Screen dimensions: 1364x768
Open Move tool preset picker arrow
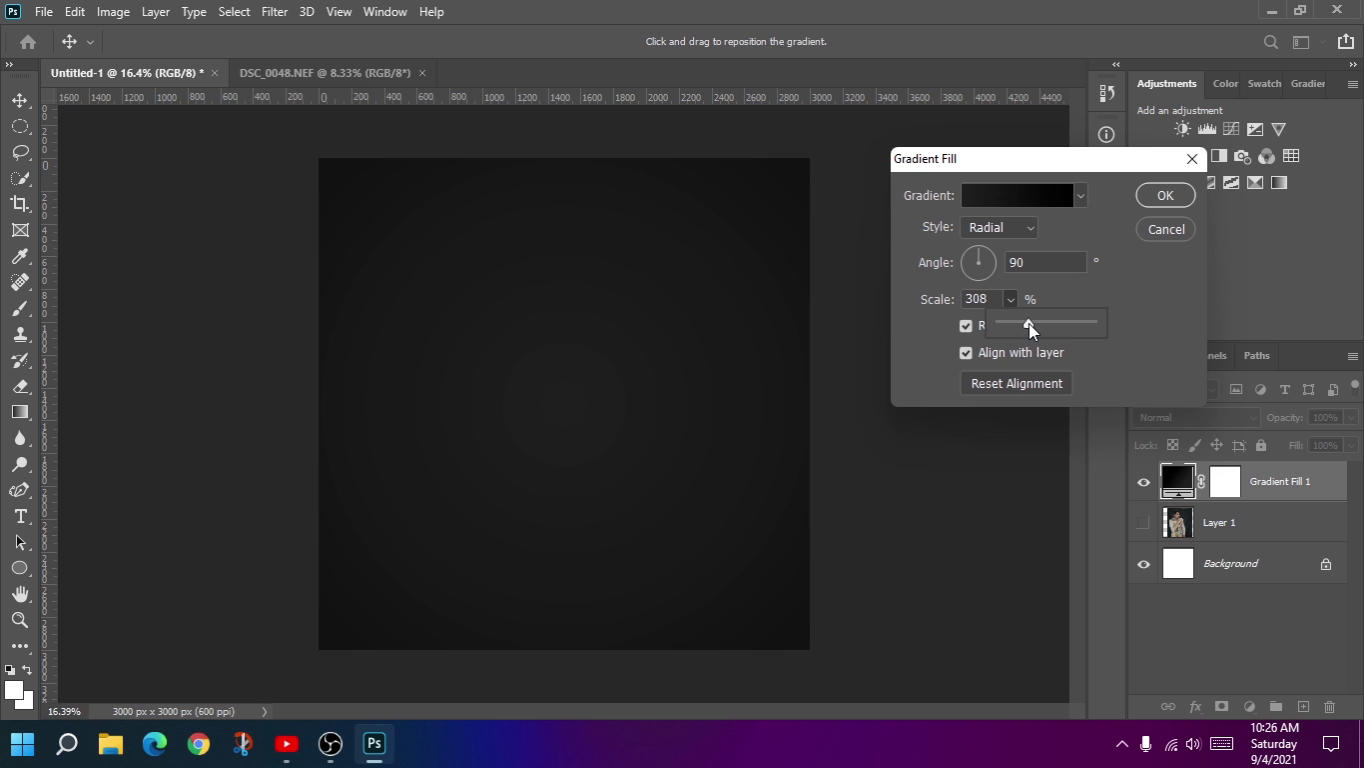point(90,42)
